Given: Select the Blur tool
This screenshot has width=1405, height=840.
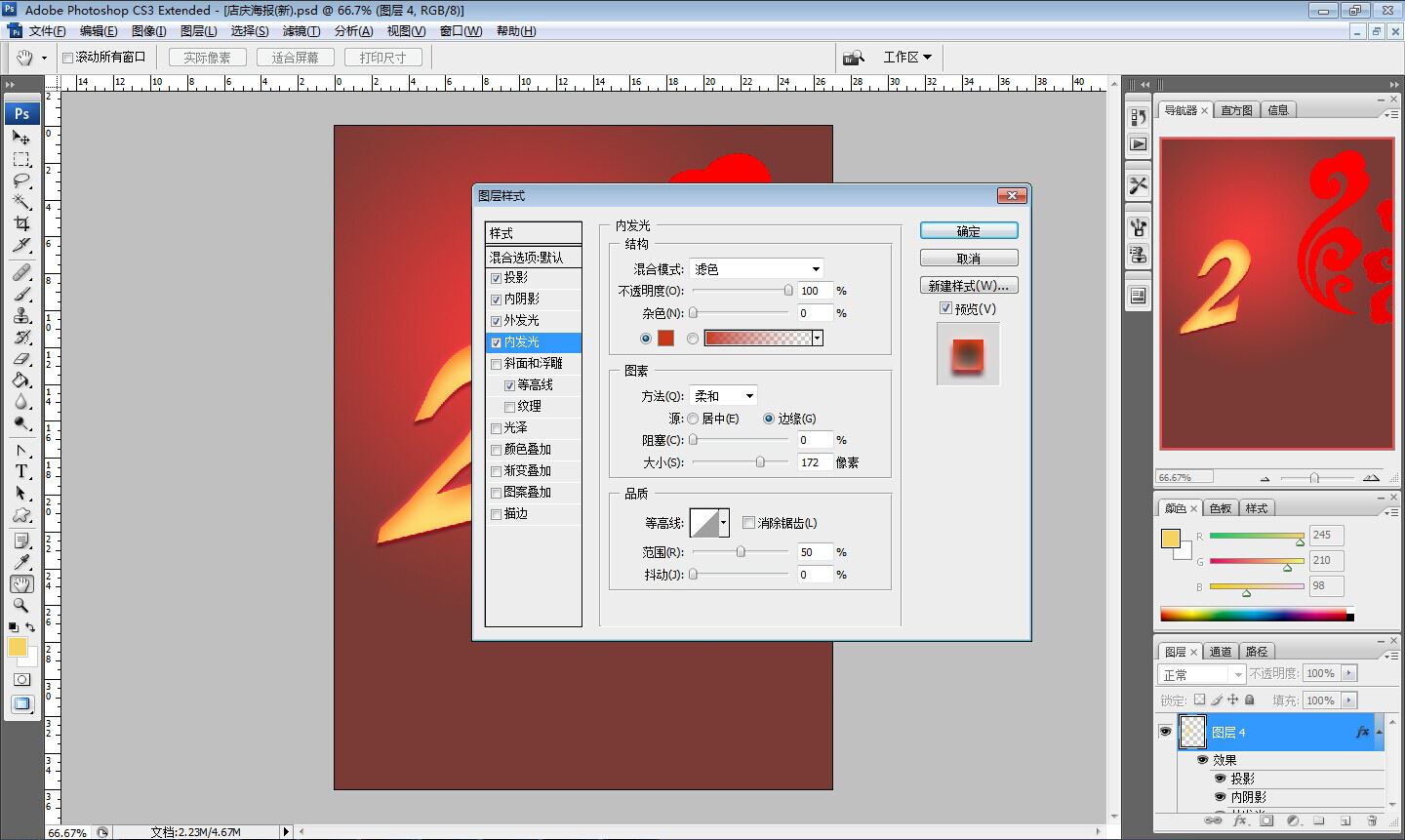Looking at the screenshot, I should [21, 401].
